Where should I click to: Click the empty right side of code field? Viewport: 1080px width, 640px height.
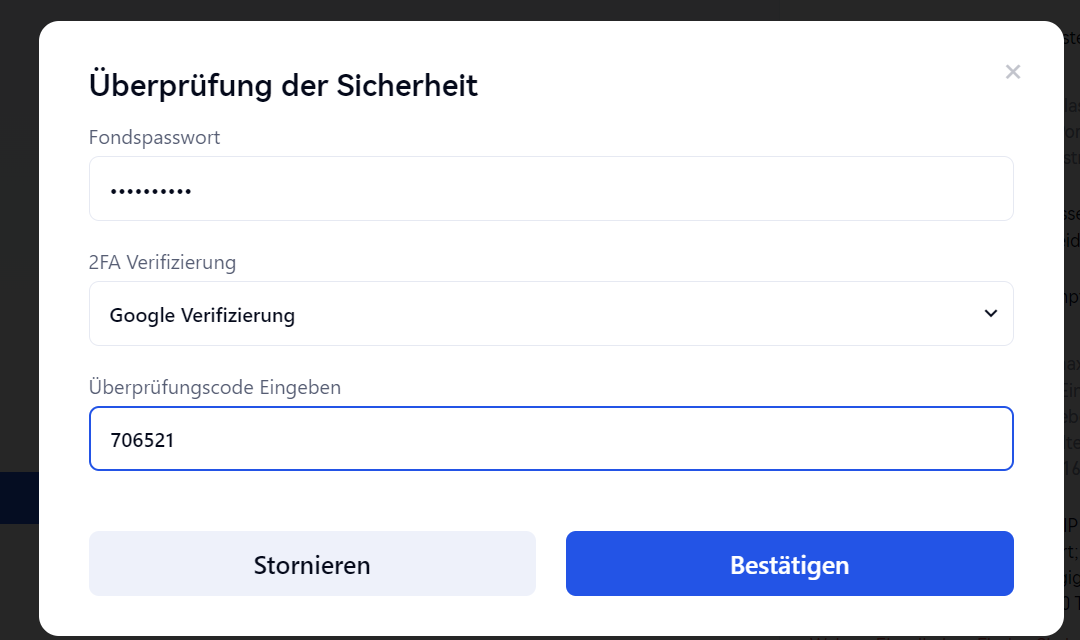850,439
